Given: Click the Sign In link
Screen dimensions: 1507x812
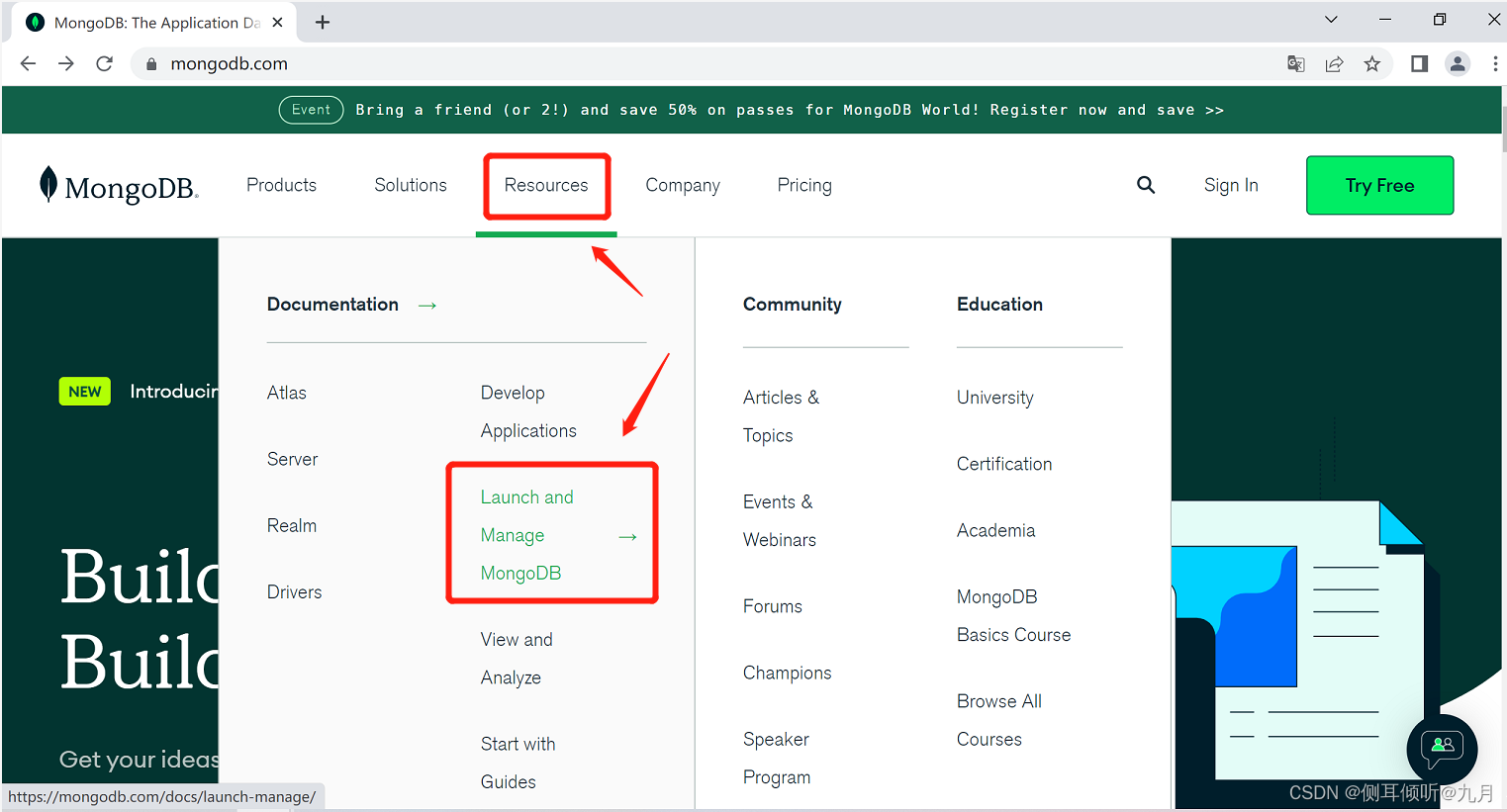Looking at the screenshot, I should (x=1231, y=185).
